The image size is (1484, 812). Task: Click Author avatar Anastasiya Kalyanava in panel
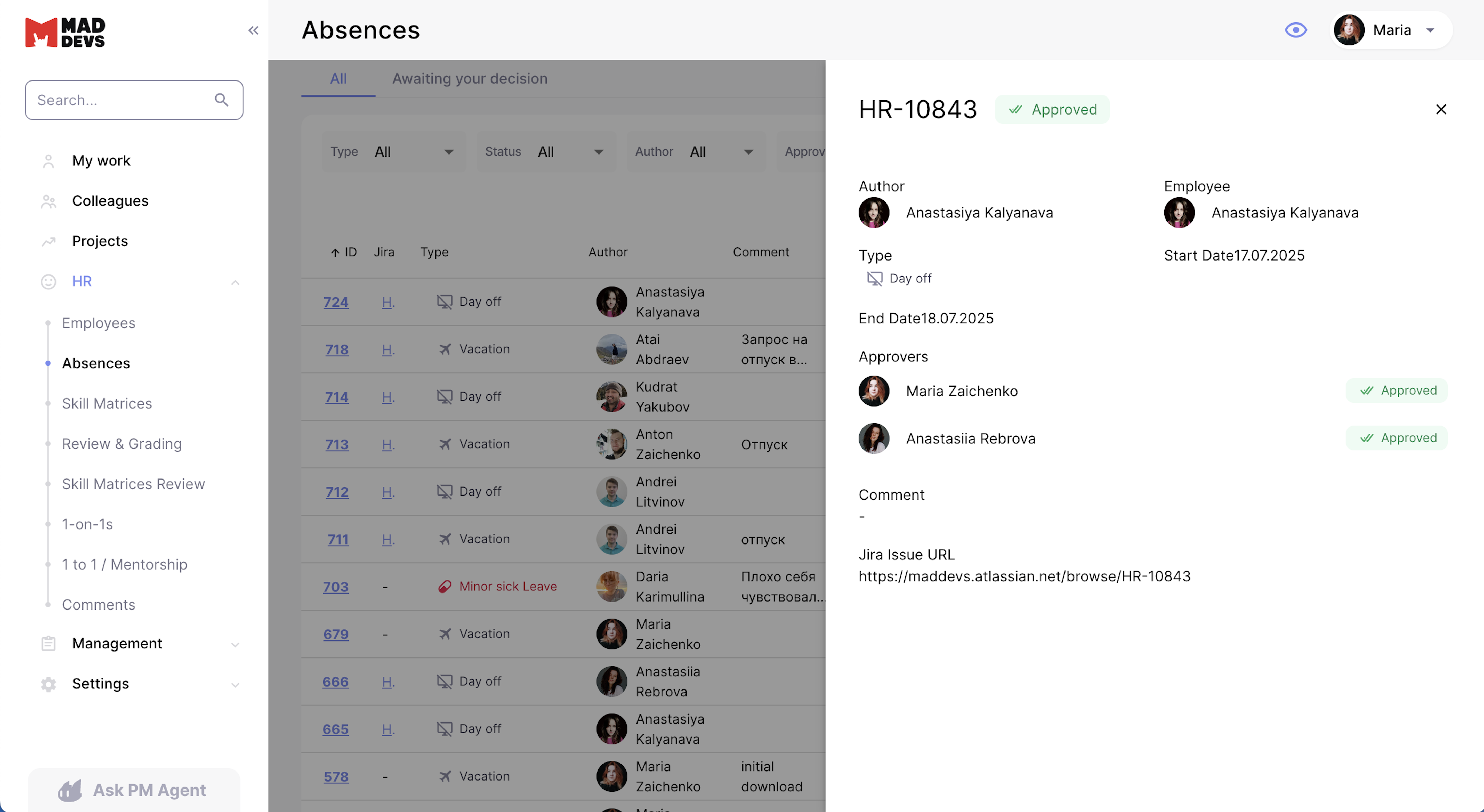(x=873, y=213)
